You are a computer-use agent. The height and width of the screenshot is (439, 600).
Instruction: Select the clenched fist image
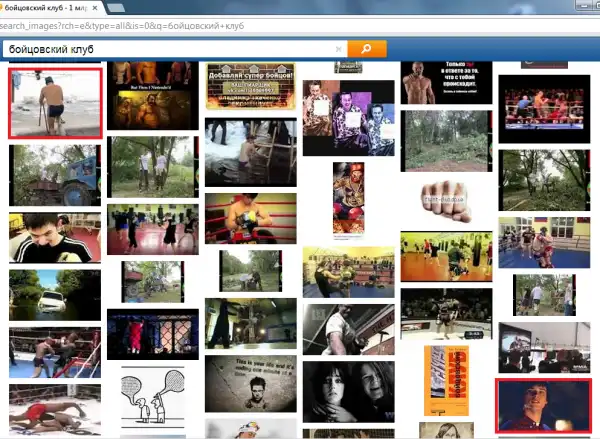(x=446, y=200)
